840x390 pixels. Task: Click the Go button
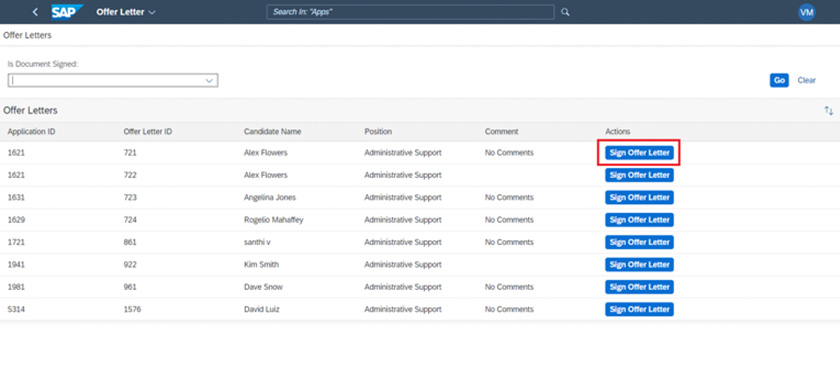779,80
